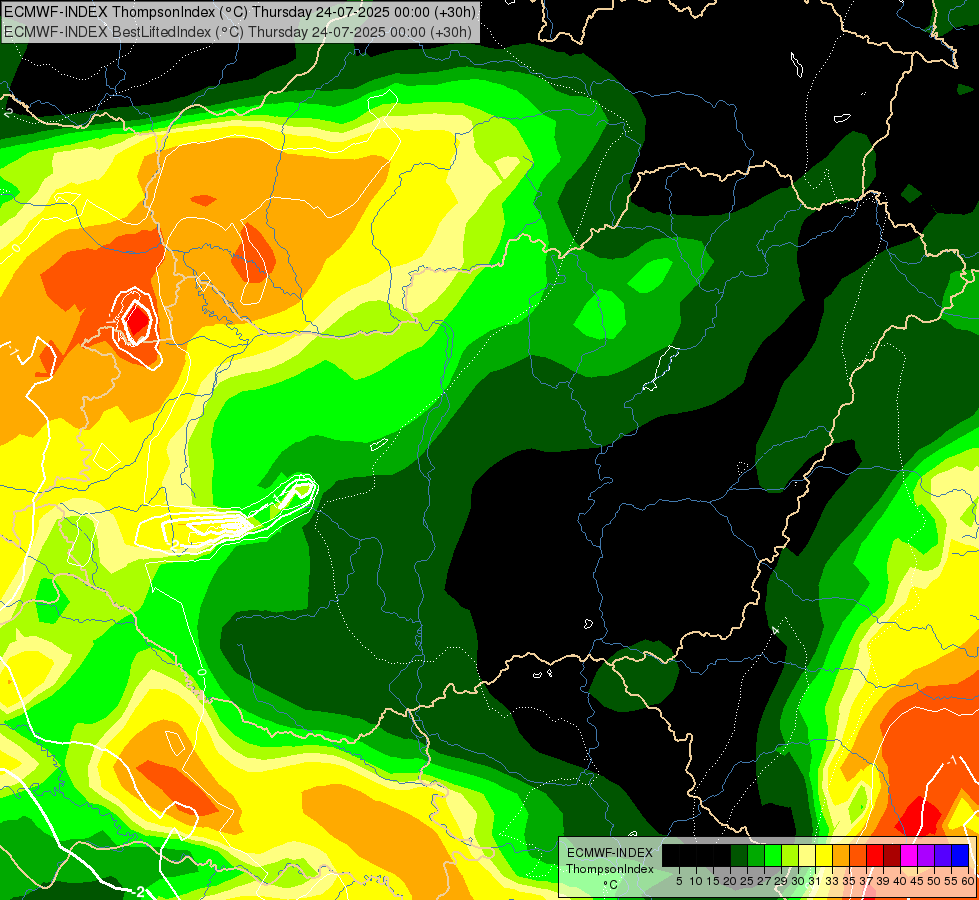Click the legend scale value 37
This screenshot has width=979, height=900.
click(867, 881)
